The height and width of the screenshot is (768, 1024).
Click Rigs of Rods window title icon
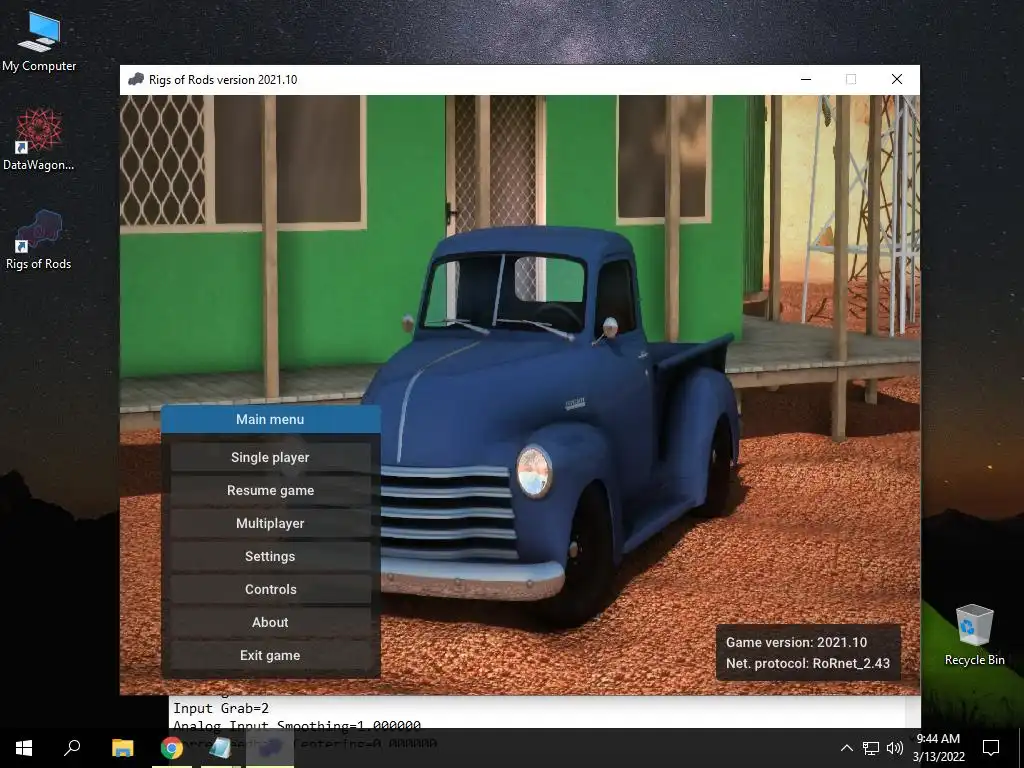[136, 80]
